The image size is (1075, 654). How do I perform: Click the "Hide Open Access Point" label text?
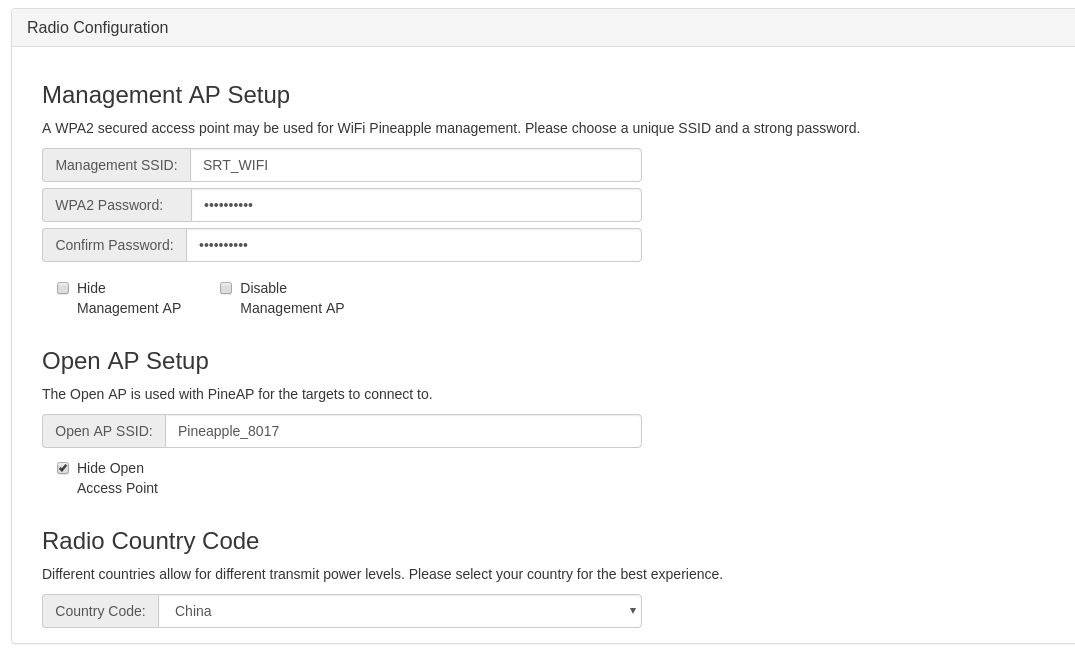tap(117, 478)
